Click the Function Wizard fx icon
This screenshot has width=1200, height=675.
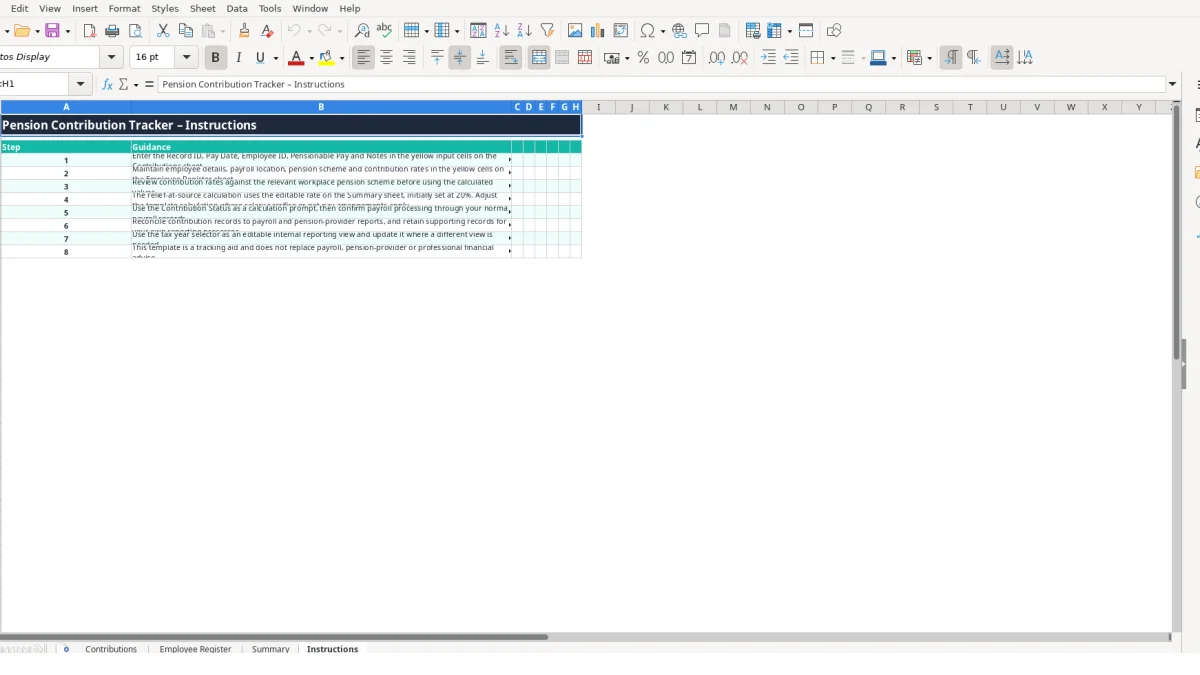[108, 85]
